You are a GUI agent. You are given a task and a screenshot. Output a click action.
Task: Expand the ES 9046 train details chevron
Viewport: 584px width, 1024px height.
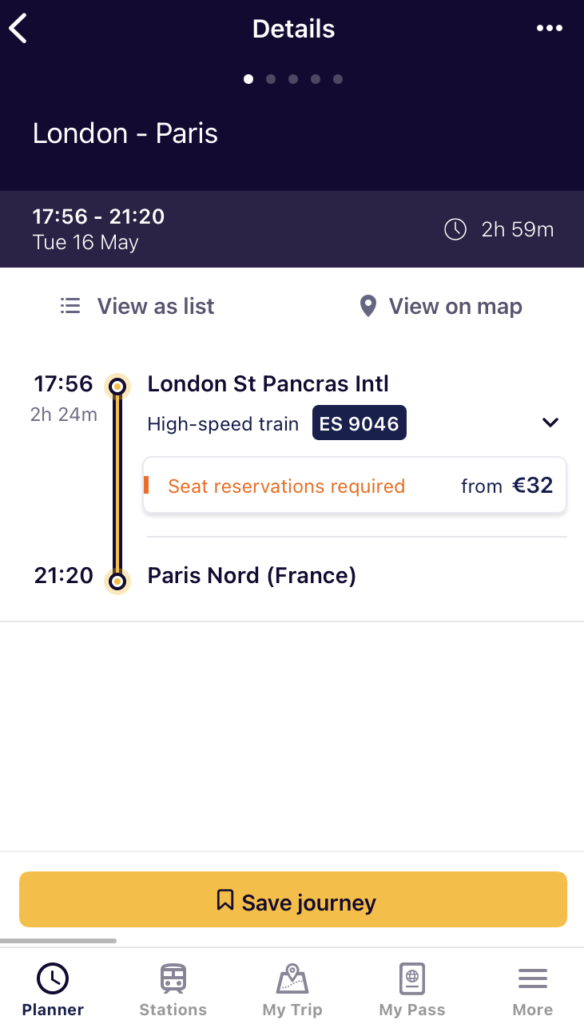[x=551, y=423]
